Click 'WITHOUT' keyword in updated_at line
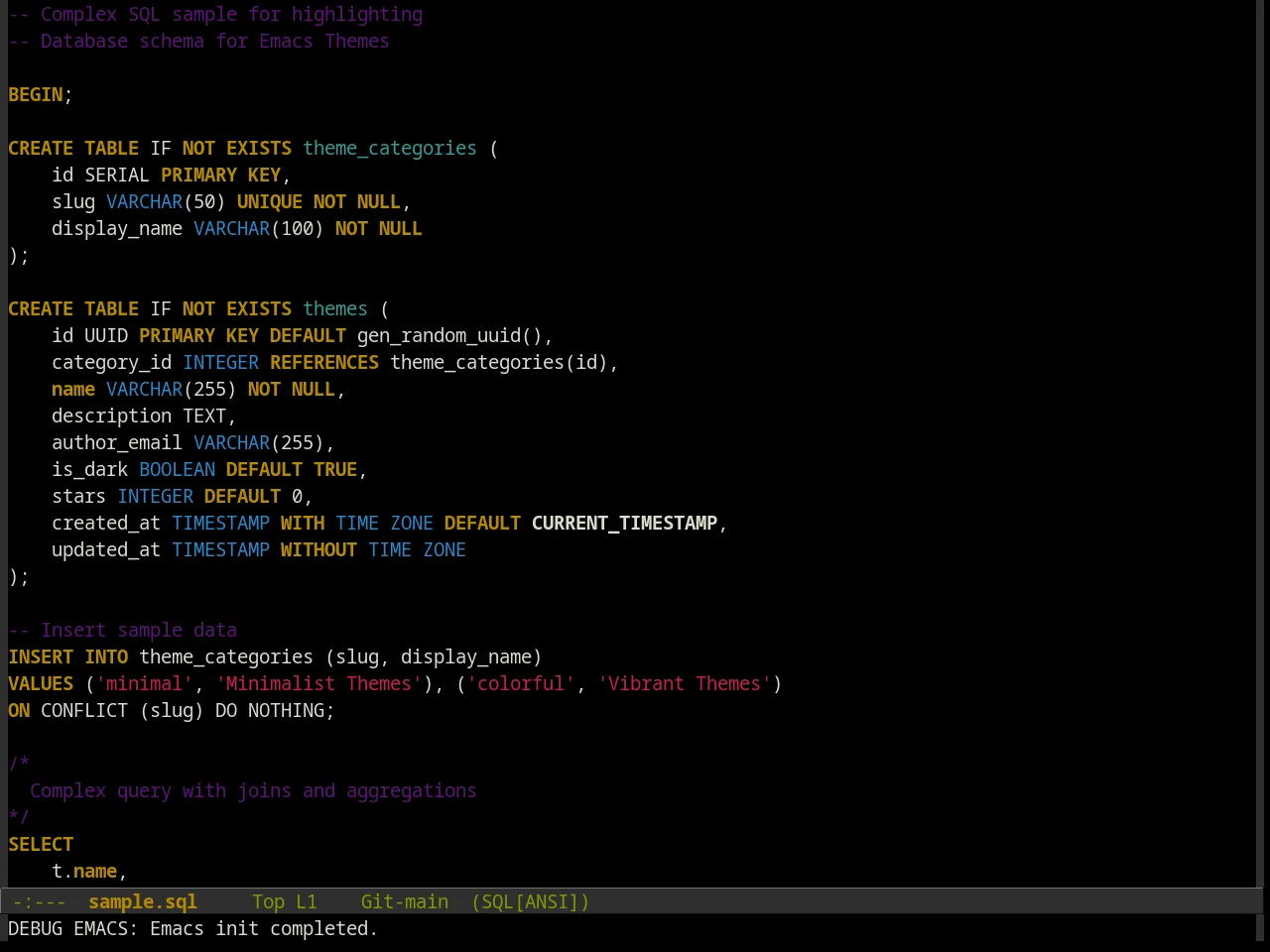1270x952 pixels. coord(318,550)
